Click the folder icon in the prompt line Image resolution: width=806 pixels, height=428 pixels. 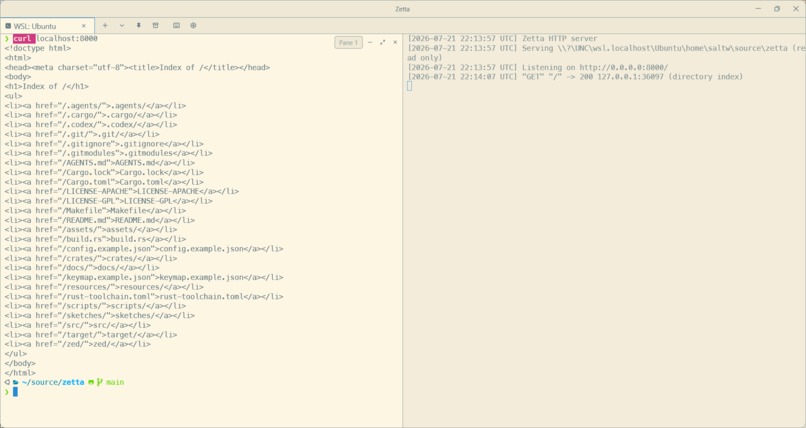[16, 382]
